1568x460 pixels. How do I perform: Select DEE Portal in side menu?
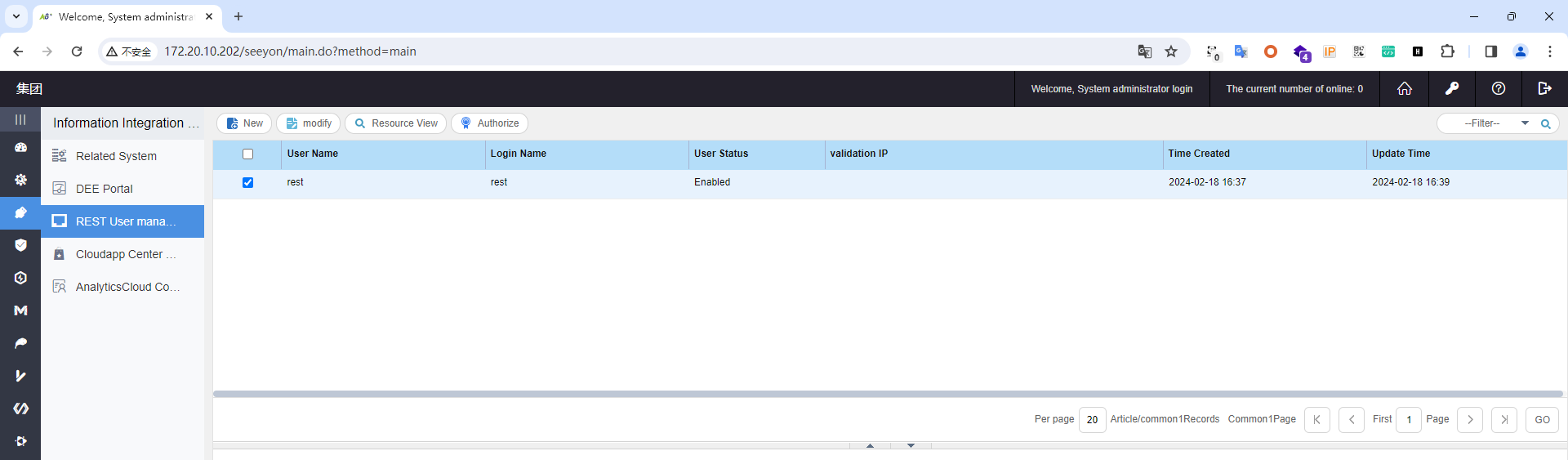pyautogui.click(x=104, y=189)
